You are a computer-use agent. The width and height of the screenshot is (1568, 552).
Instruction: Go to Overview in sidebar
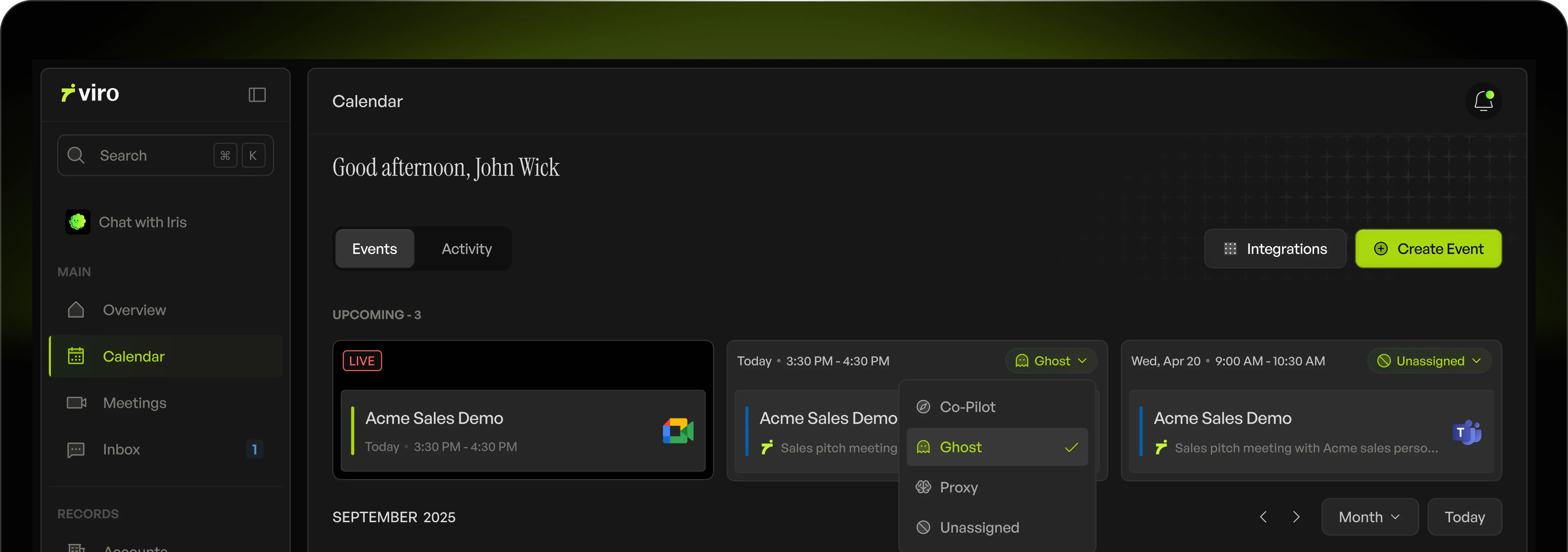166,310
